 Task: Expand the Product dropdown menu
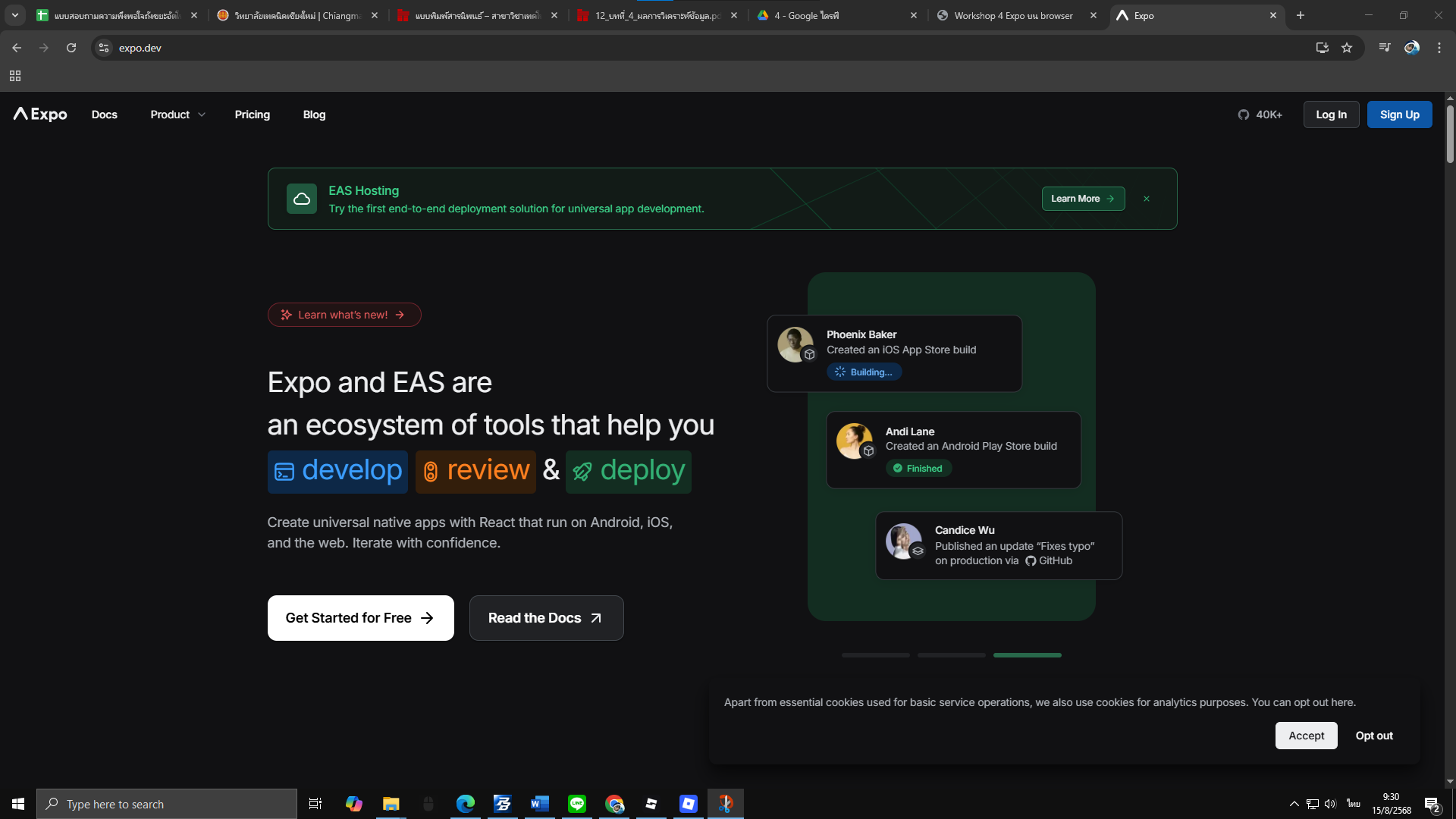(177, 115)
